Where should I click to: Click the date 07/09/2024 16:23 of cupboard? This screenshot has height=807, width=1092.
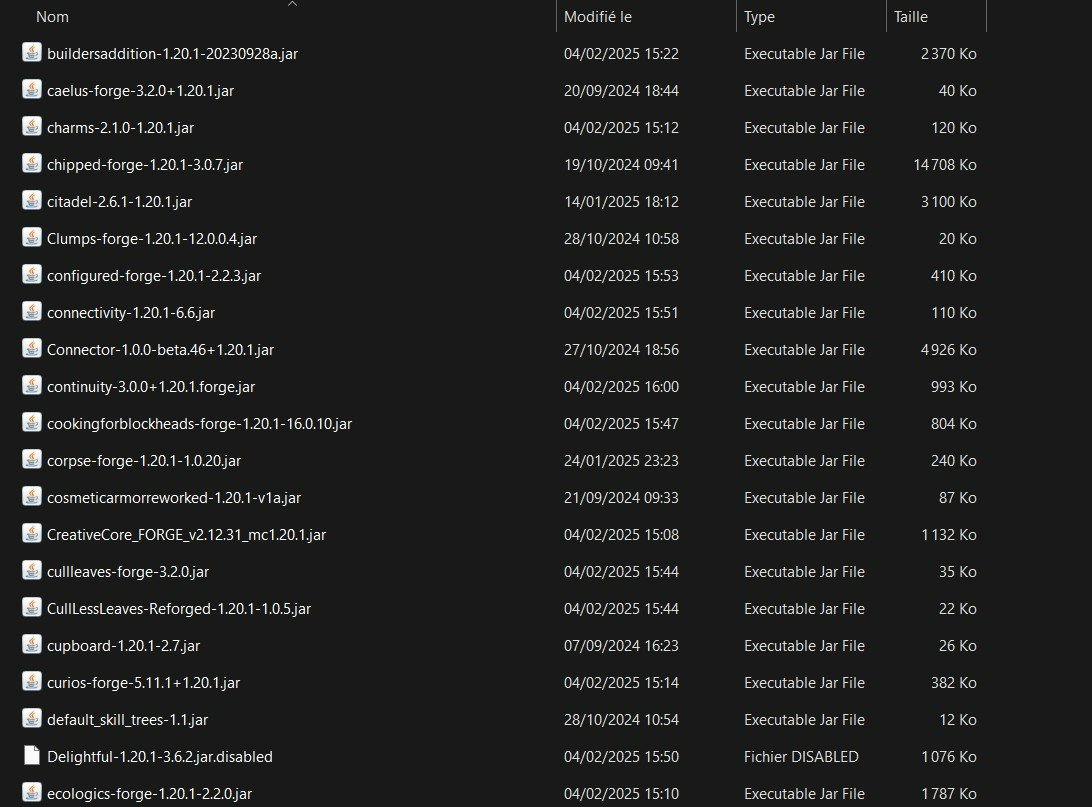pos(621,645)
